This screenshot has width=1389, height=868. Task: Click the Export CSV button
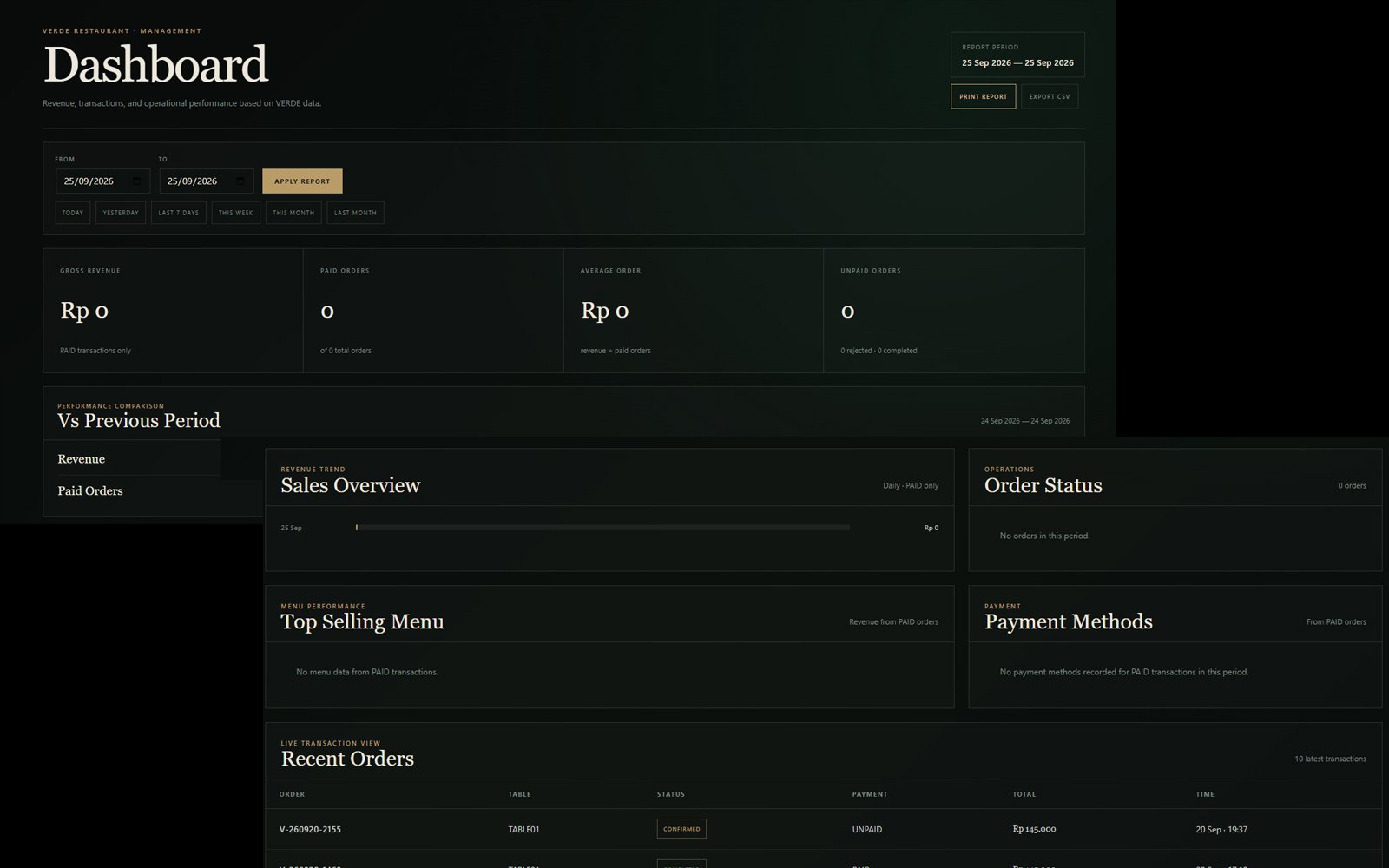(x=1050, y=96)
